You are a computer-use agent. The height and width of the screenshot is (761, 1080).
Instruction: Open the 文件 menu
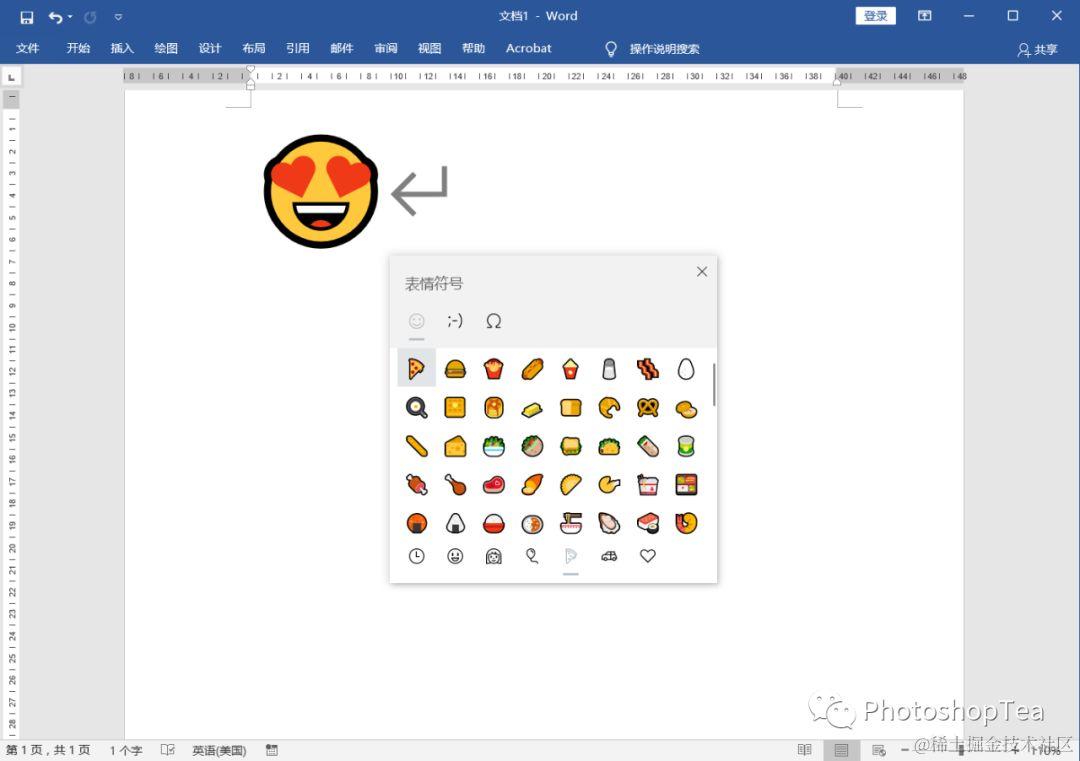tap(28, 48)
